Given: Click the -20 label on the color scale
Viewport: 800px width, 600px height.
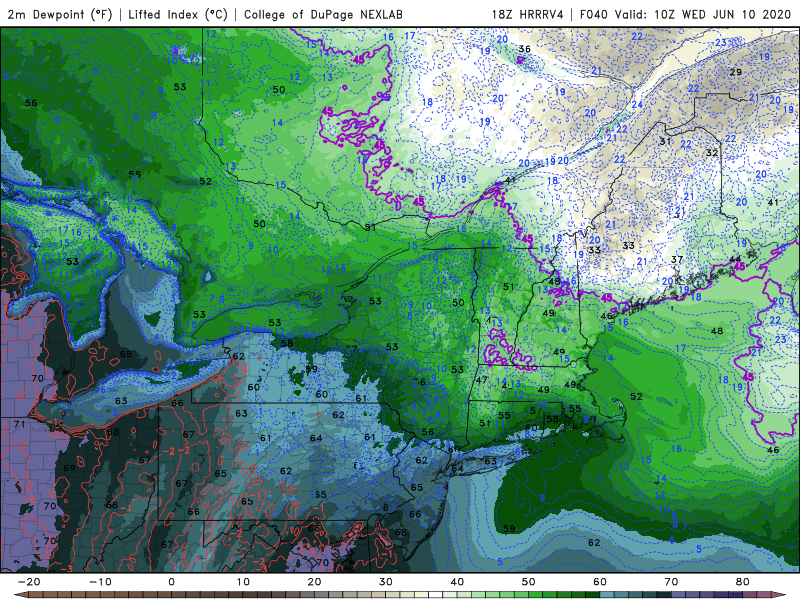Looking at the screenshot, I should 29,582.
